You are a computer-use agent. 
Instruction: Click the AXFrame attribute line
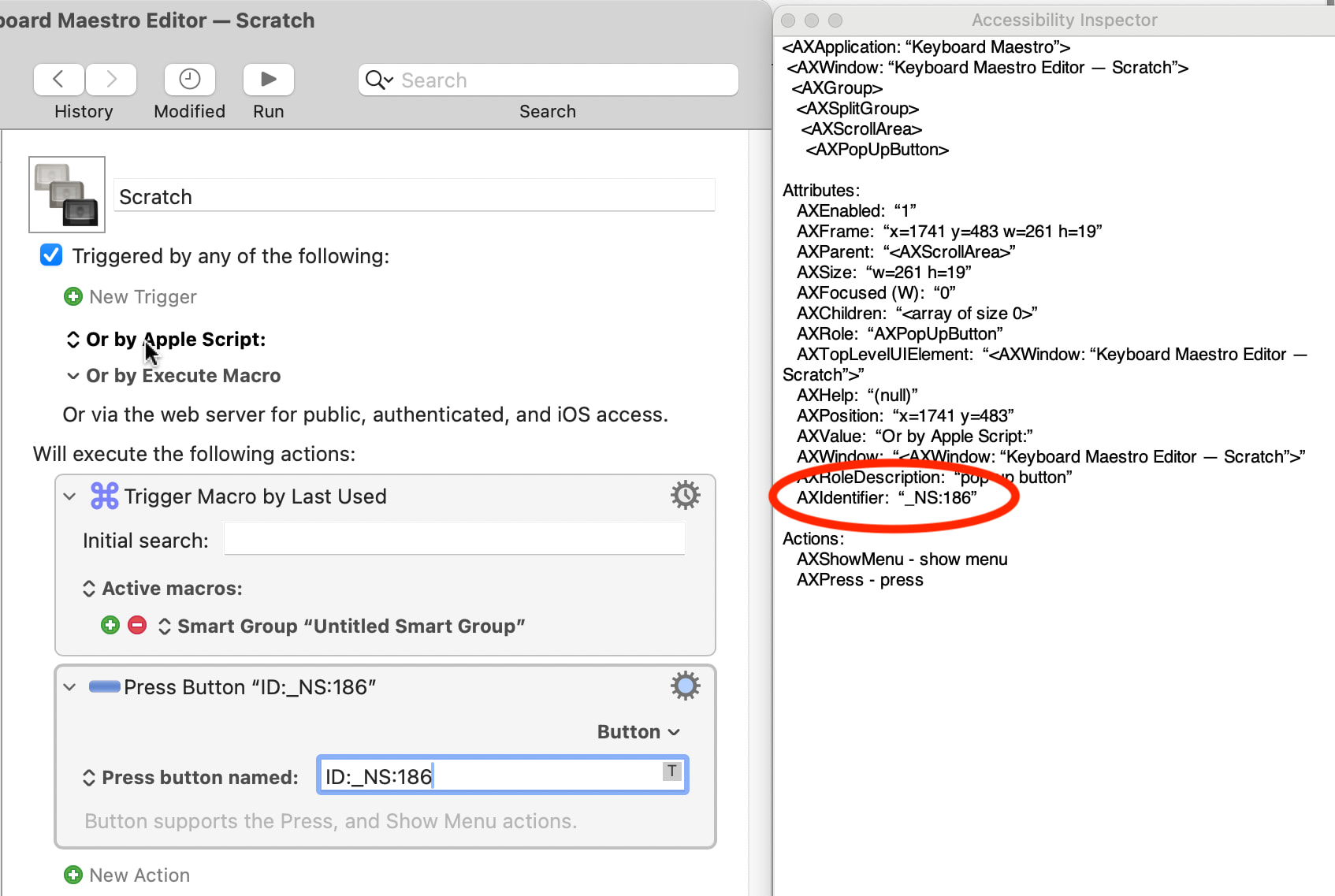(x=950, y=232)
